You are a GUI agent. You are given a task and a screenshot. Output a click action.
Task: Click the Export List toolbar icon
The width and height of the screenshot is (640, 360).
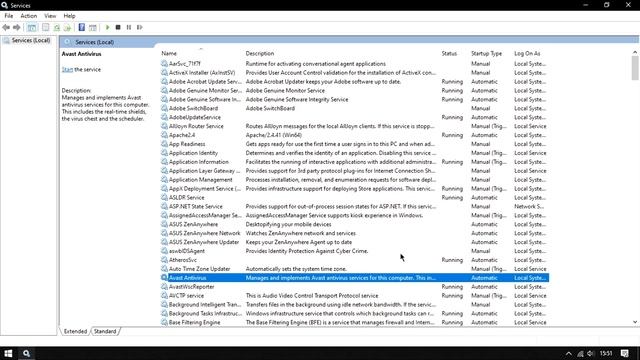[x=67, y=27]
